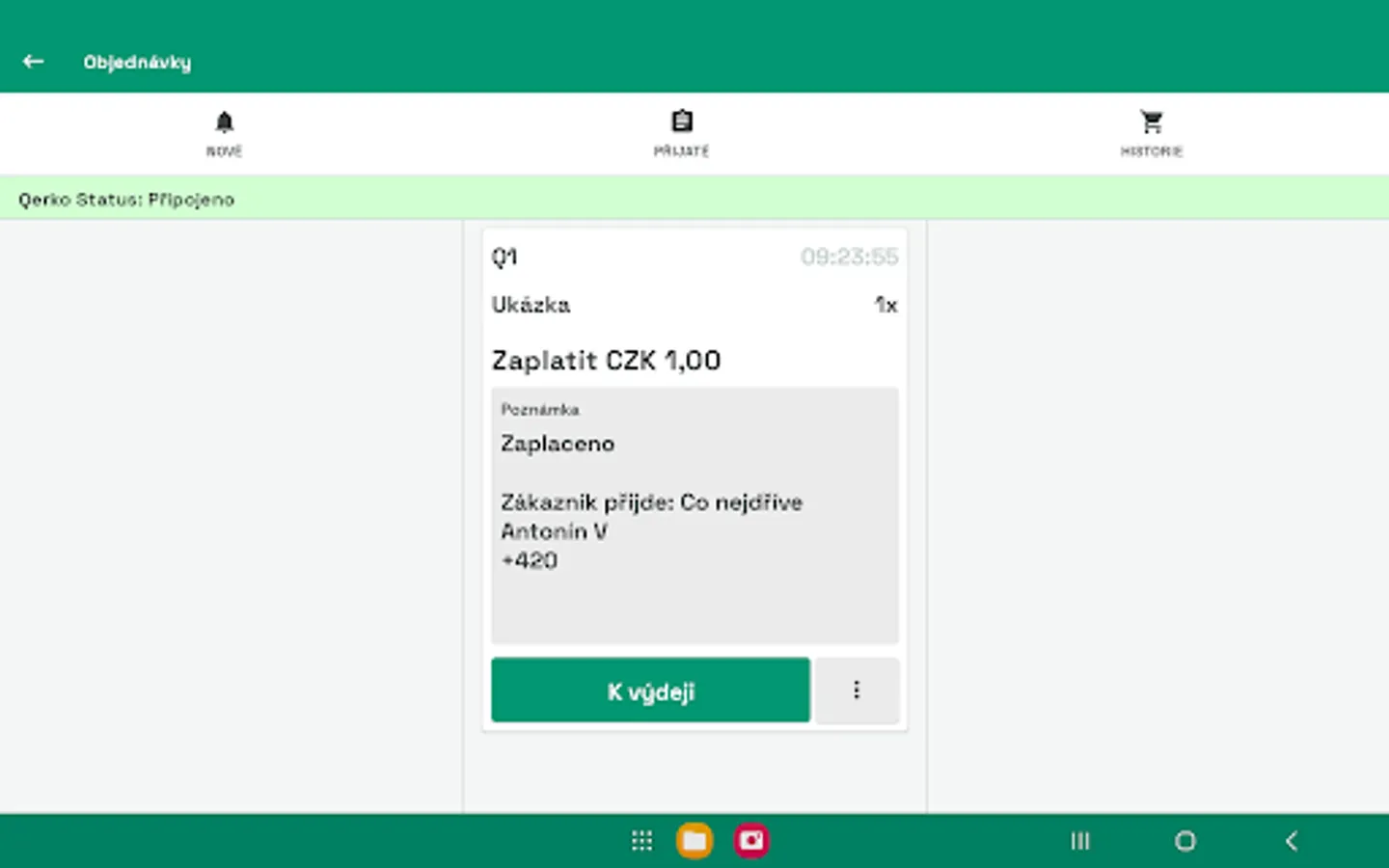Open the three-dot order options menu
The width and height of the screenshot is (1389, 868).
coord(857,691)
